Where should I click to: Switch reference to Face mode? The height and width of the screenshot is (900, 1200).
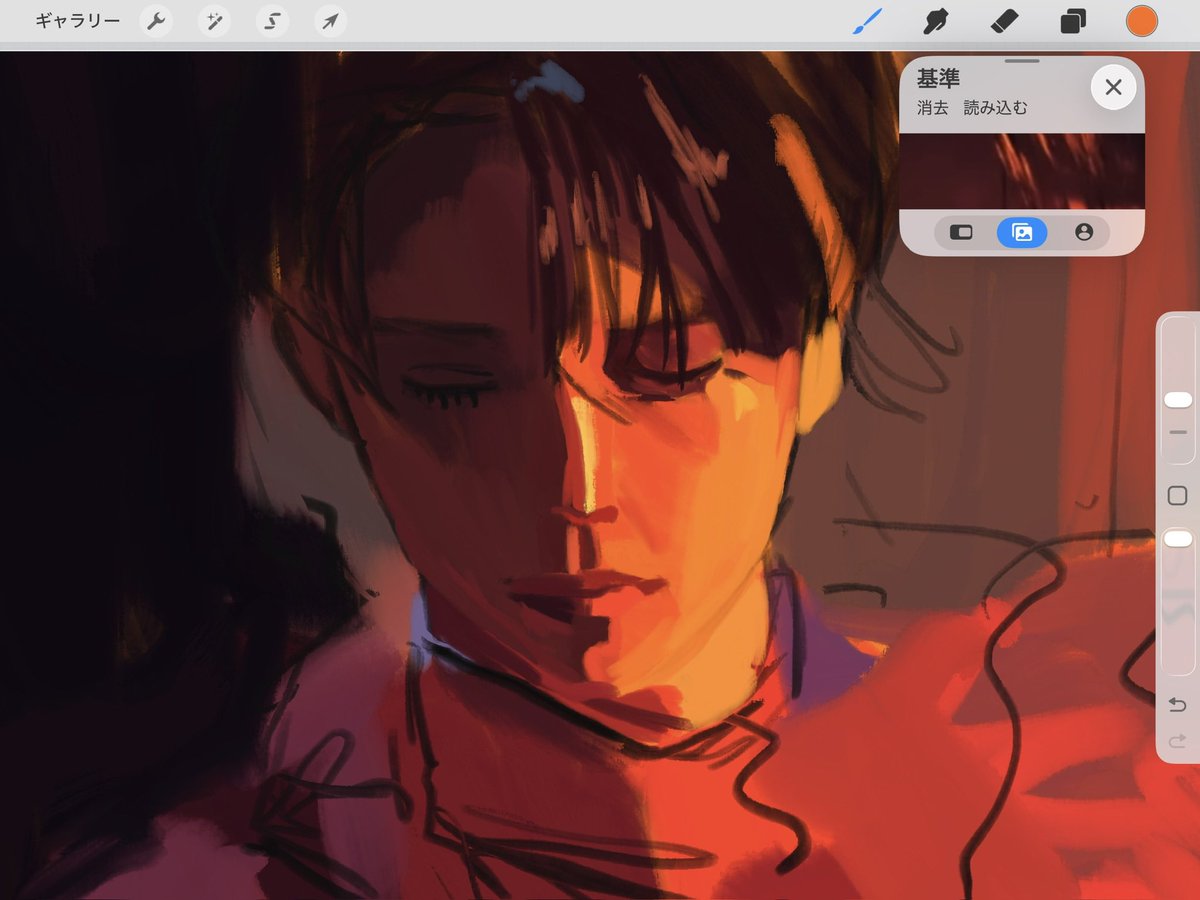[1084, 232]
